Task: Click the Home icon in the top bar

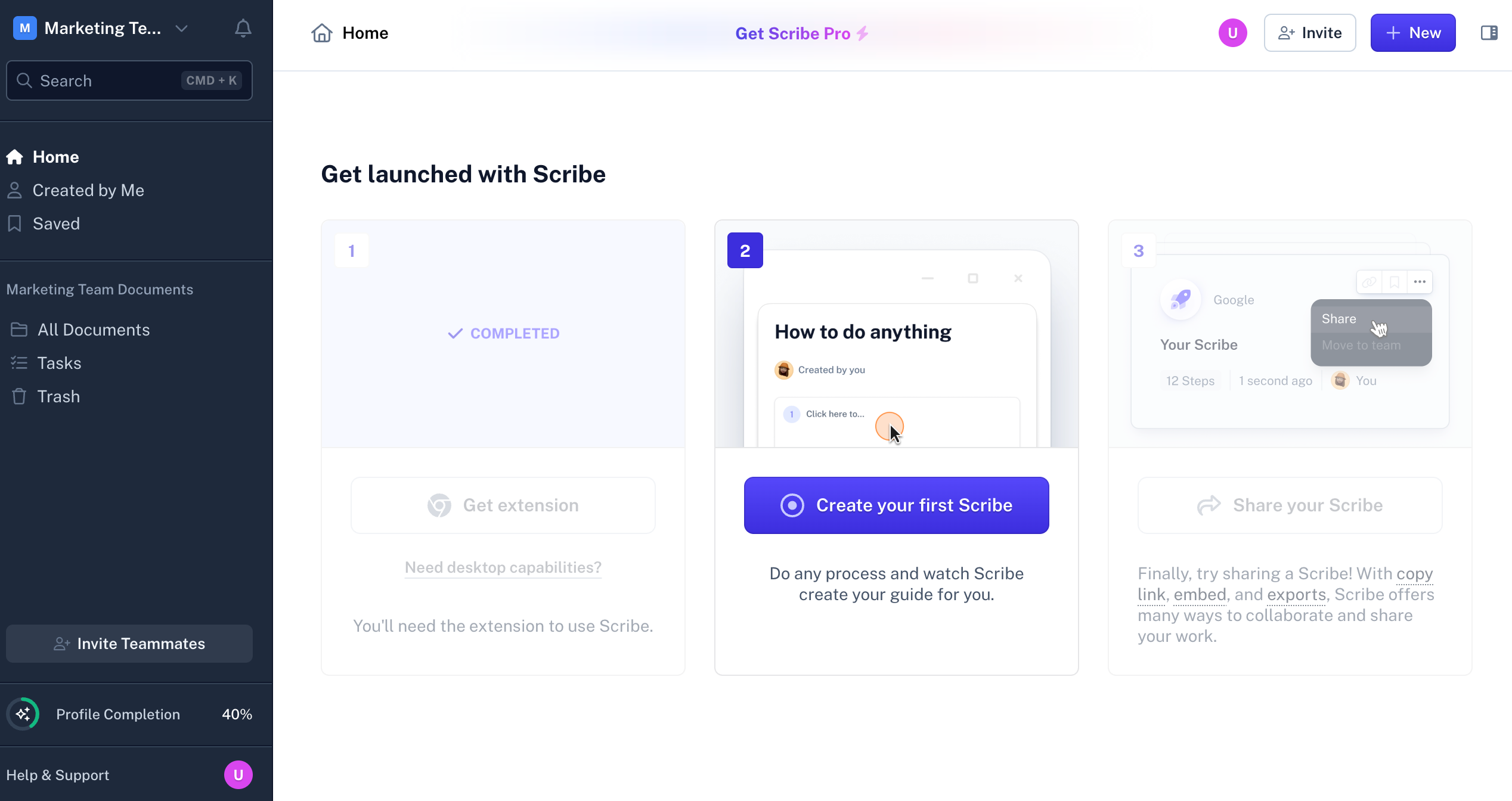Action: coord(322,33)
